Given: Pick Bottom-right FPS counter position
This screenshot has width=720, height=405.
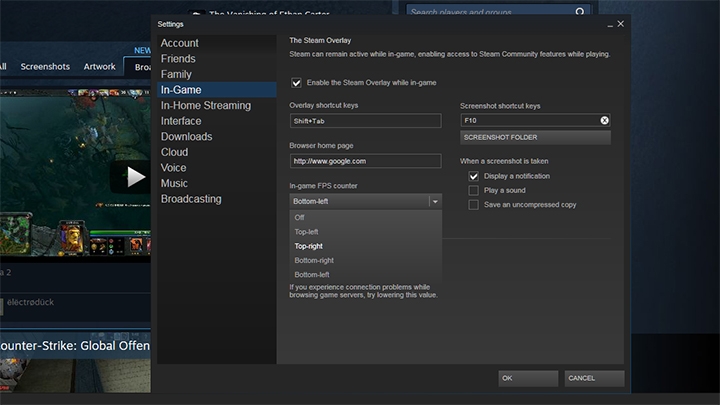Looking at the screenshot, I should tap(313, 260).
